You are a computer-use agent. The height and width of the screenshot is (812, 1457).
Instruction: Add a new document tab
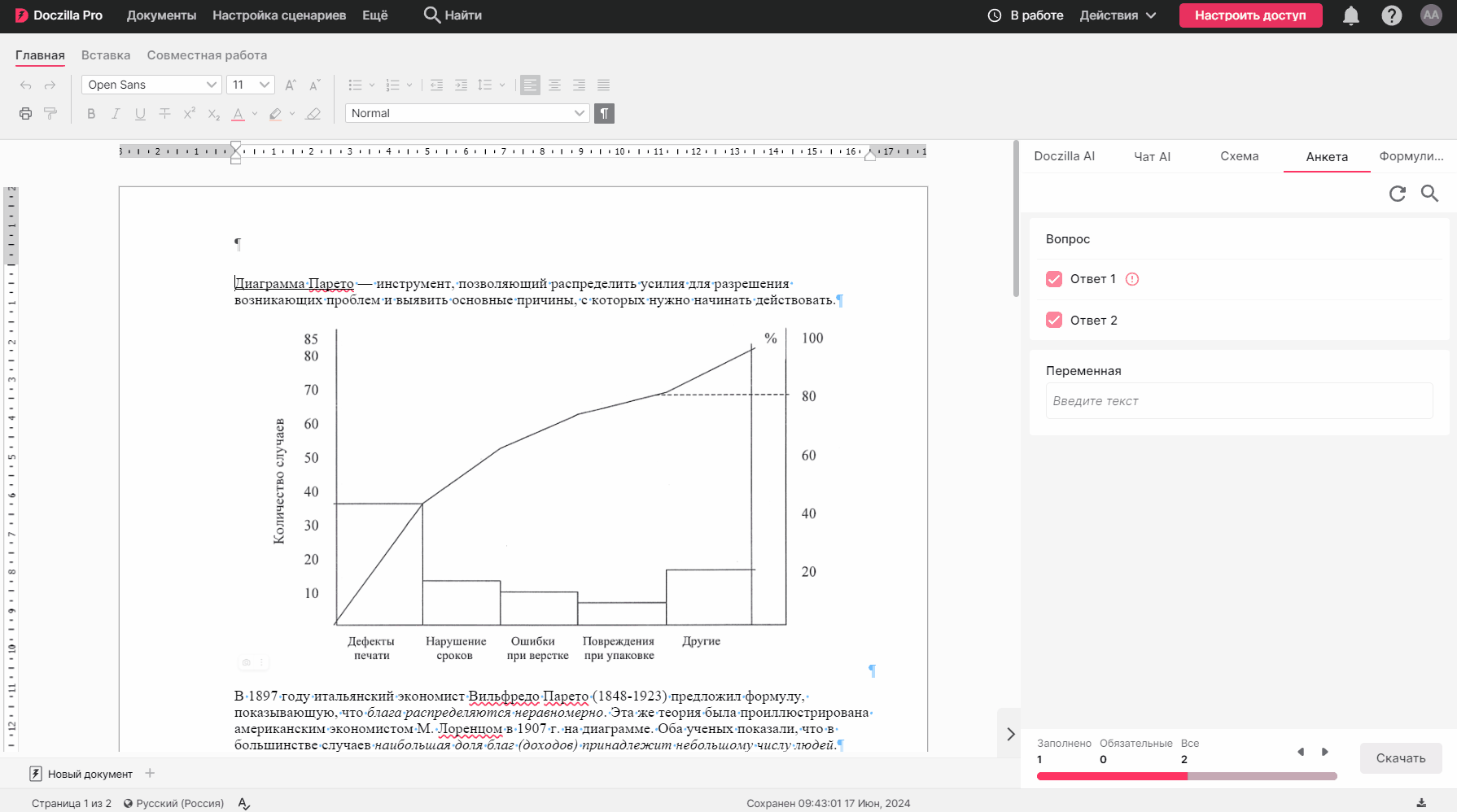pos(150,773)
